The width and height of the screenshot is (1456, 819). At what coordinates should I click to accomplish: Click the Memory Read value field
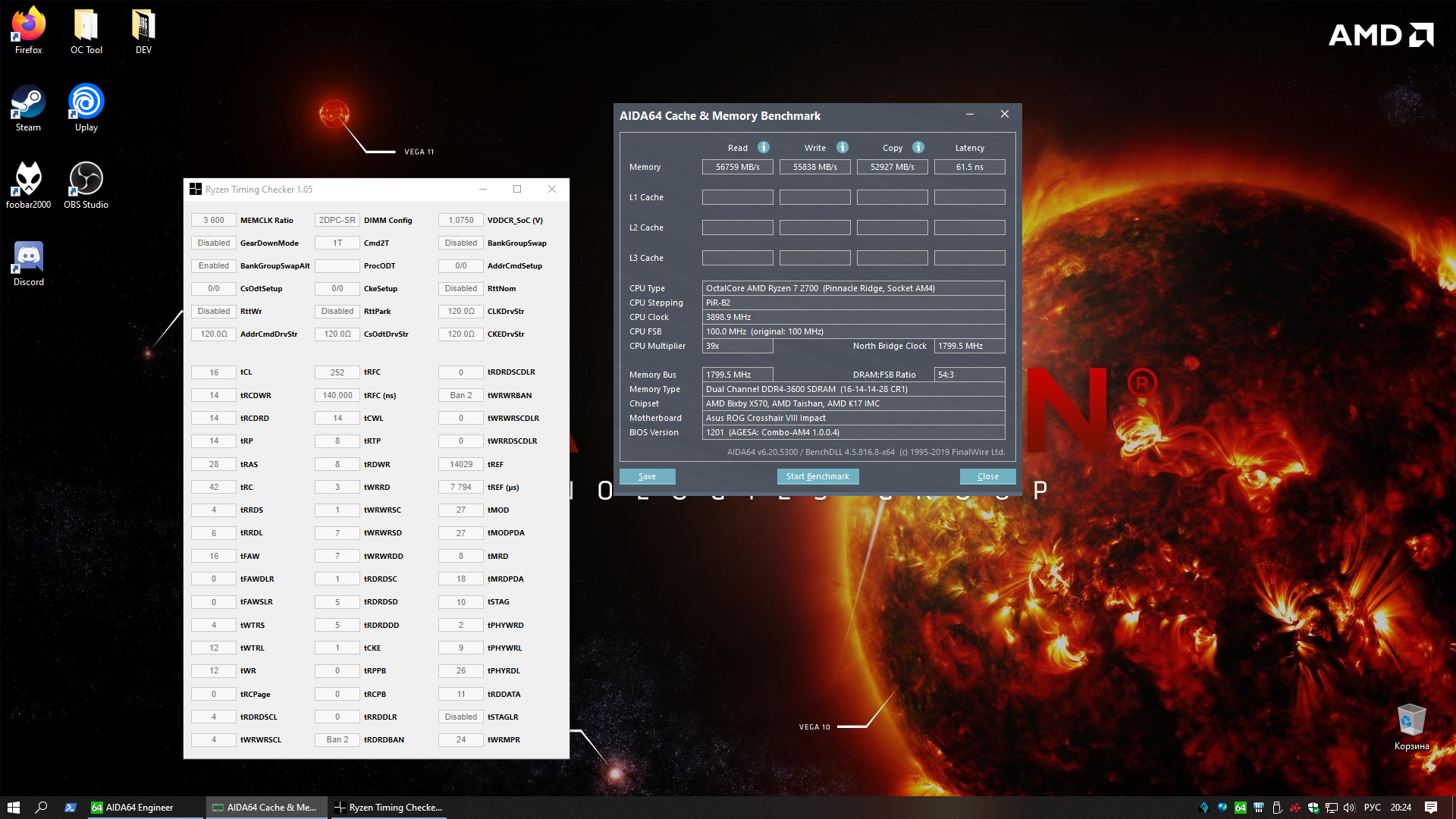click(x=737, y=167)
